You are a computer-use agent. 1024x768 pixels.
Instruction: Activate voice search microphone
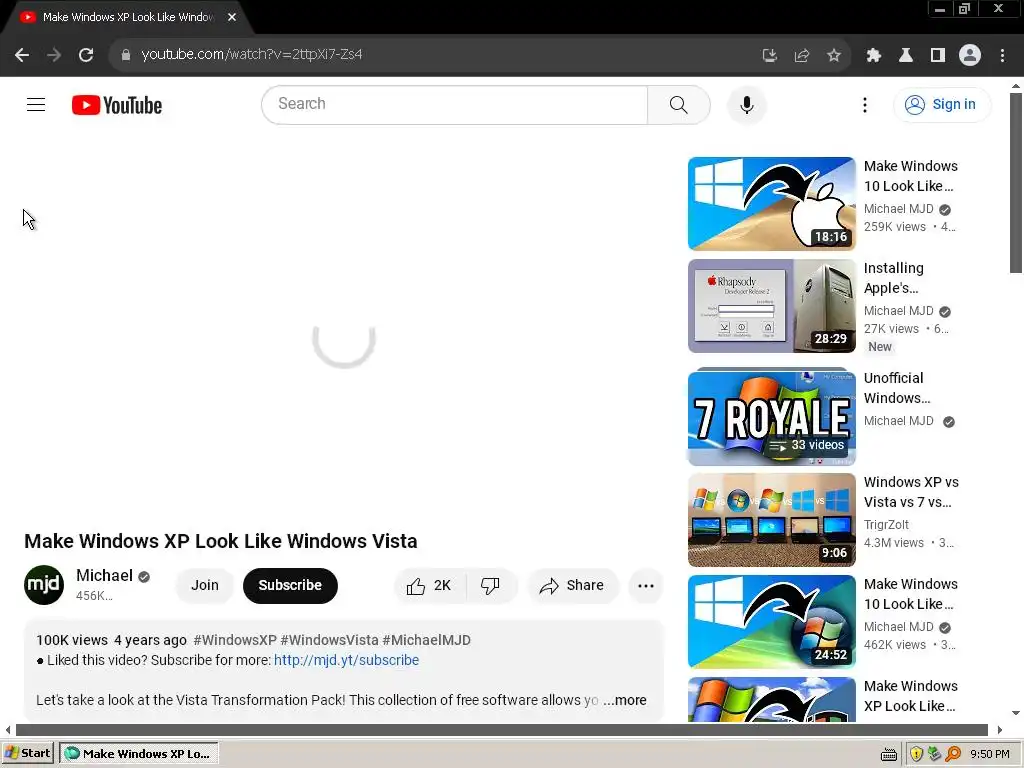pos(746,104)
